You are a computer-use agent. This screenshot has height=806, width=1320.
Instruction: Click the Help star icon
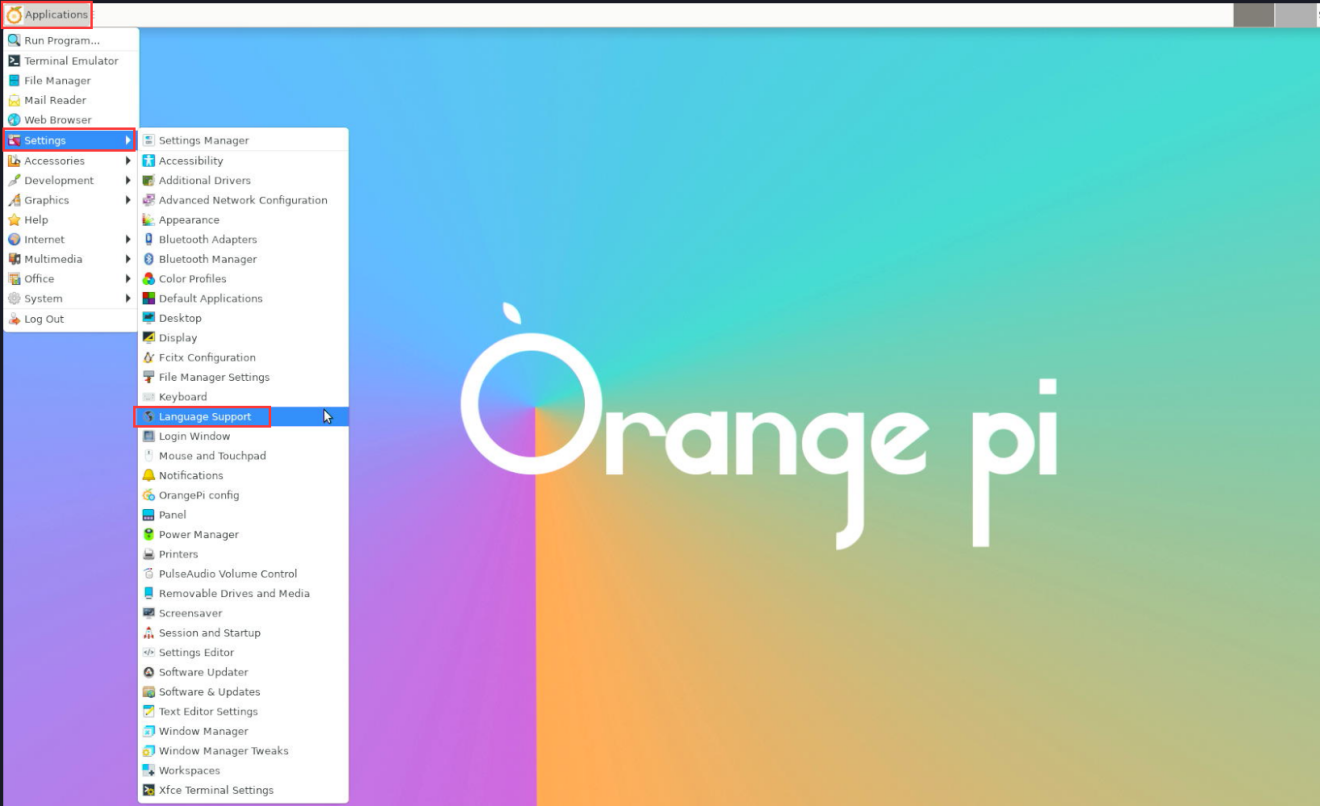pyautogui.click(x=14, y=220)
